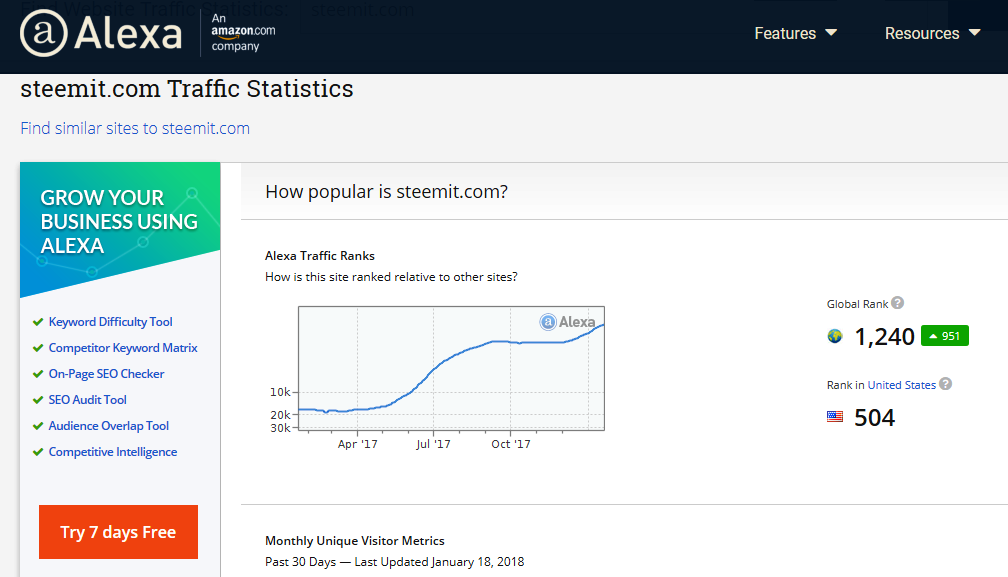Open the Features menu label

785,33
